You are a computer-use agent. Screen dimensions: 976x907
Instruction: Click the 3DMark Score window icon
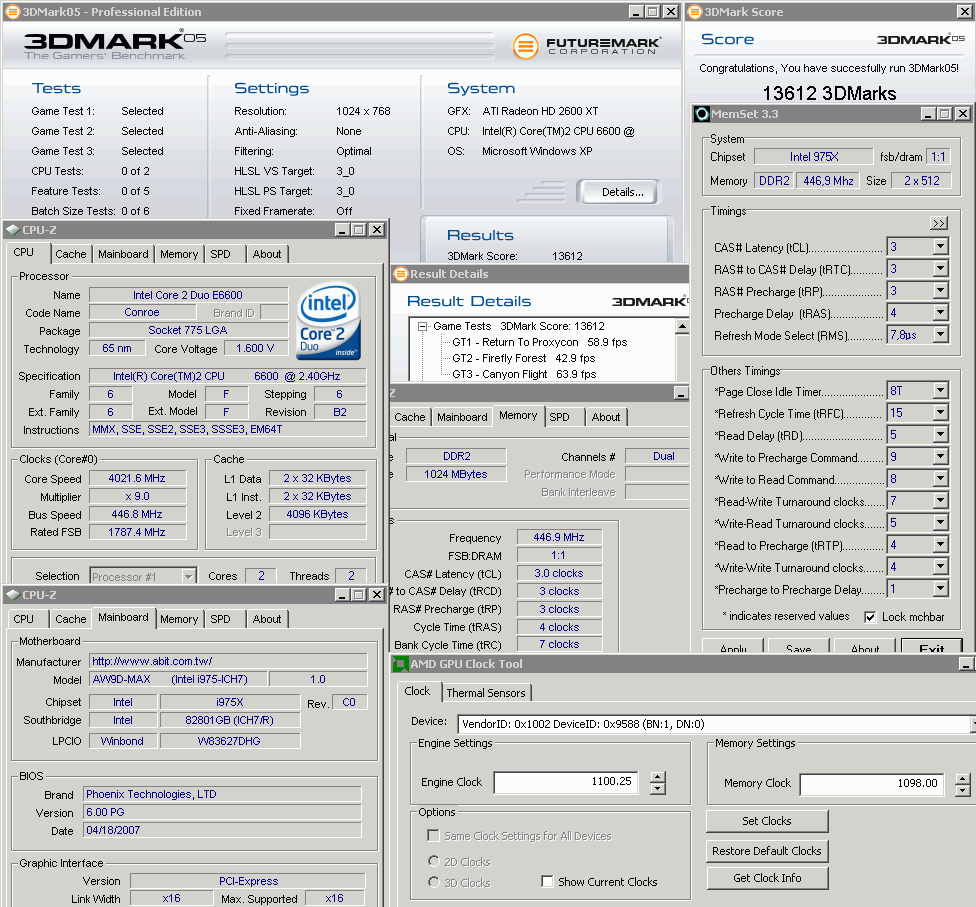pyautogui.click(x=695, y=12)
